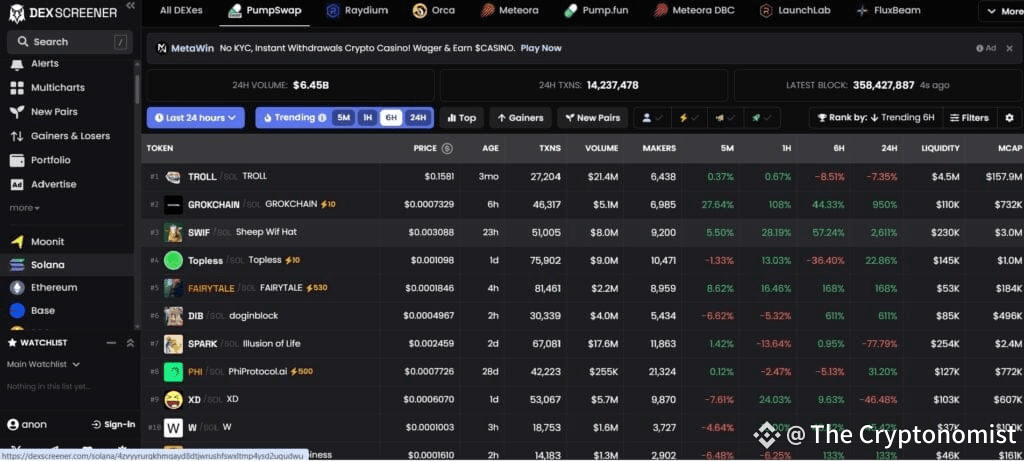Screen dimensions: 1024x461
Task: Open SPARK Illusion of Life row
Action: [583, 343]
